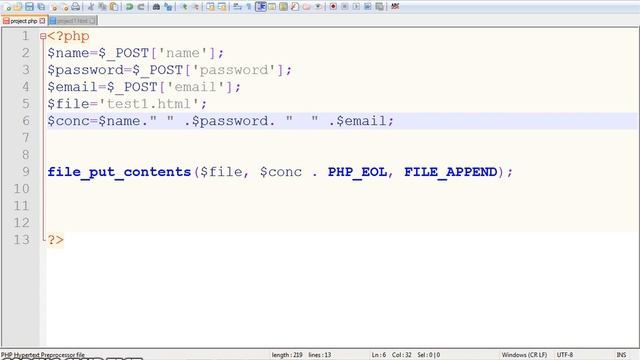Toggle file monitoring eye icon

pyautogui.click(x=318, y=7)
